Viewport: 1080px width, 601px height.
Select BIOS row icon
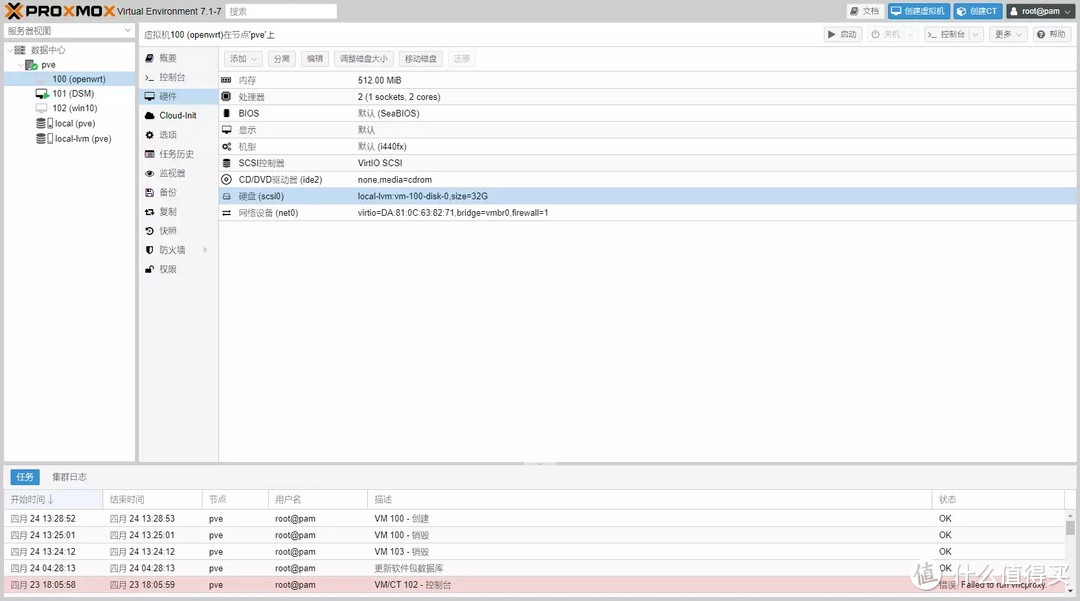(226, 114)
